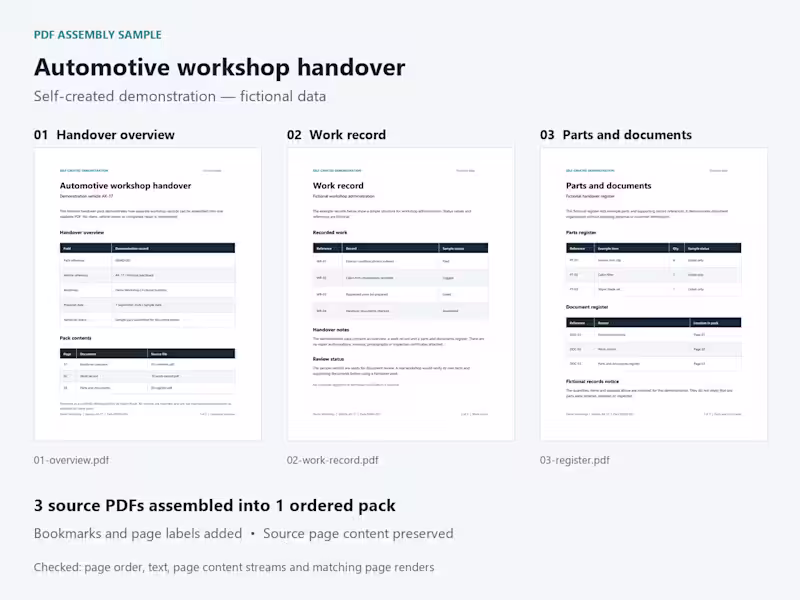The image size is (800, 600).
Task: Click the '03 Parts and documents' section heading
Action: [616, 135]
